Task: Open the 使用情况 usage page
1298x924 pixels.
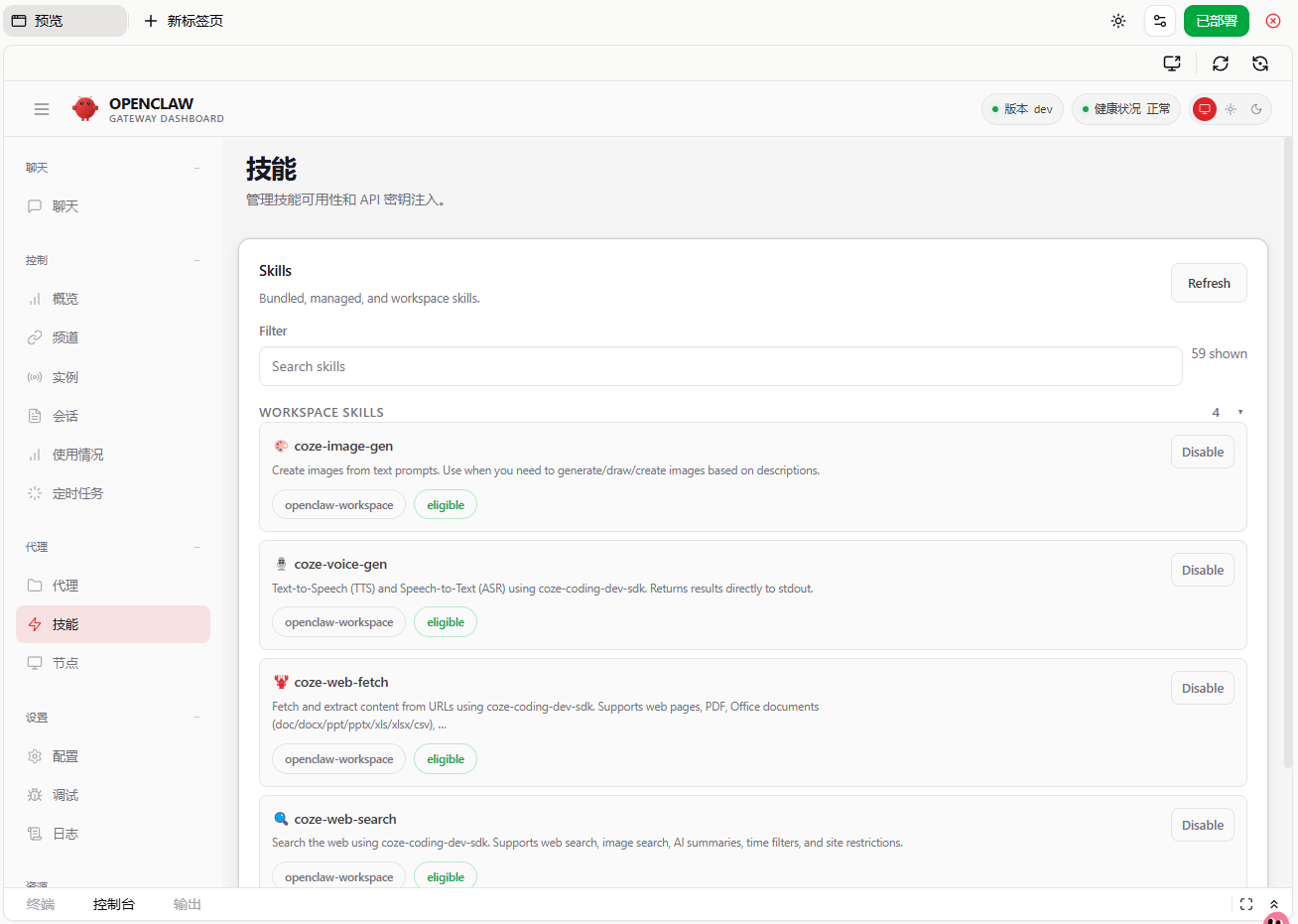Action: (x=113, y=455)
